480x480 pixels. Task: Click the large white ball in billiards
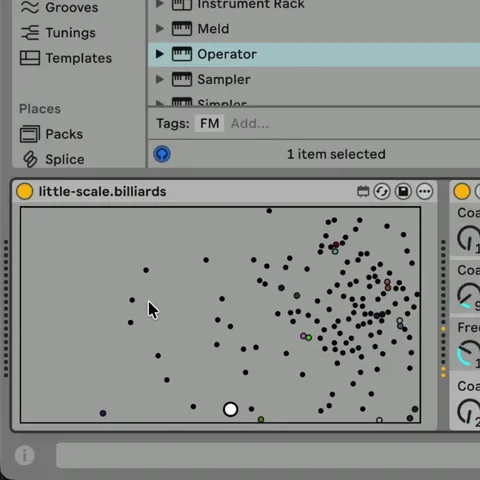click(230, 409)
